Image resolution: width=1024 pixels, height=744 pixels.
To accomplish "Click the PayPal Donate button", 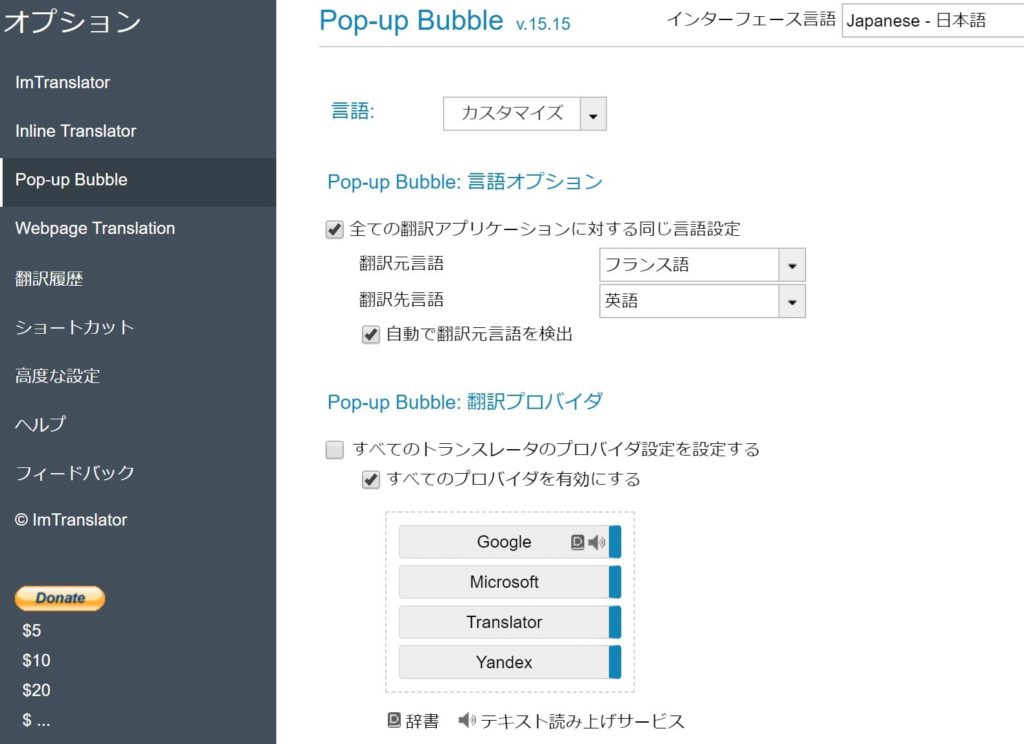I will point(60,598).
